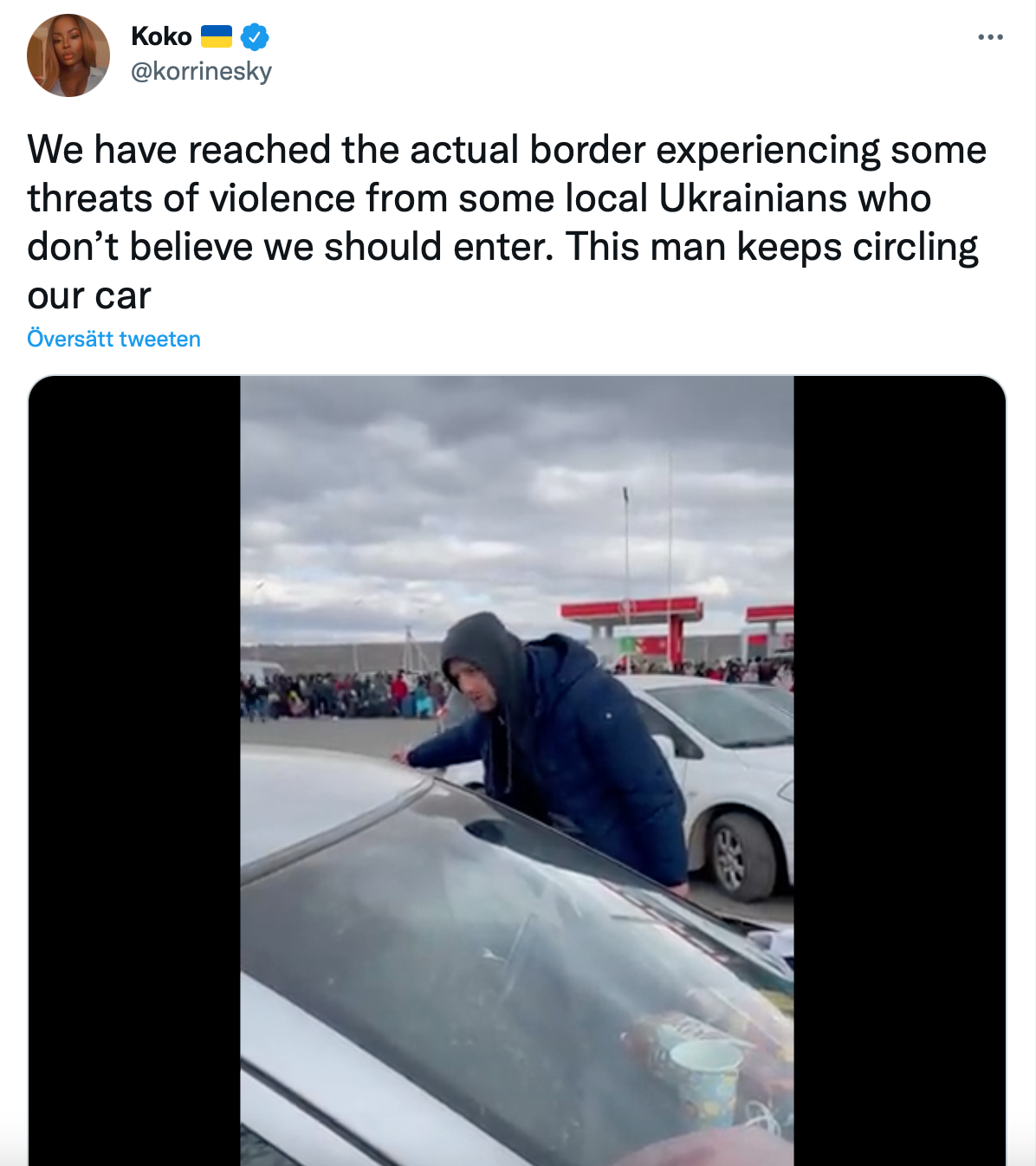
Task: Open the @korrinesky handle link
Action: (x=201, y=71)
